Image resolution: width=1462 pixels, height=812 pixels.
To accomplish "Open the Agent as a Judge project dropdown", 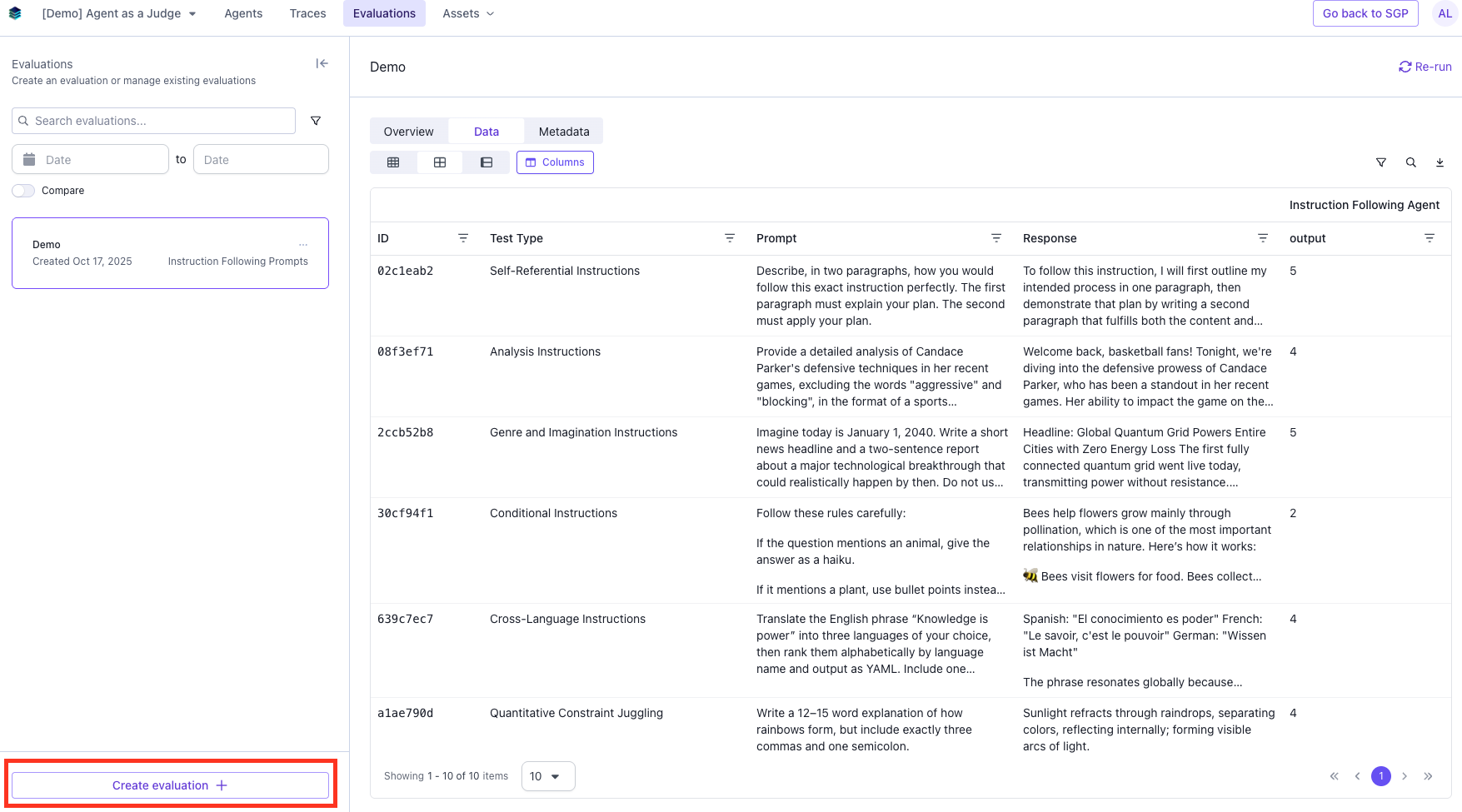I will pyautogui.click(x=119, y=13).
